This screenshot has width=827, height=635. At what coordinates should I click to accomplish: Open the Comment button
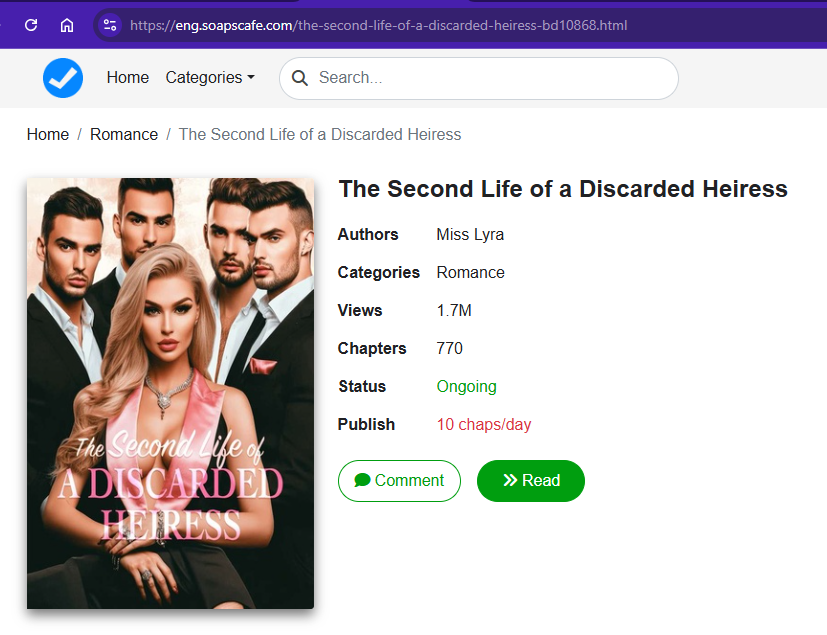(x=399, y=480)
